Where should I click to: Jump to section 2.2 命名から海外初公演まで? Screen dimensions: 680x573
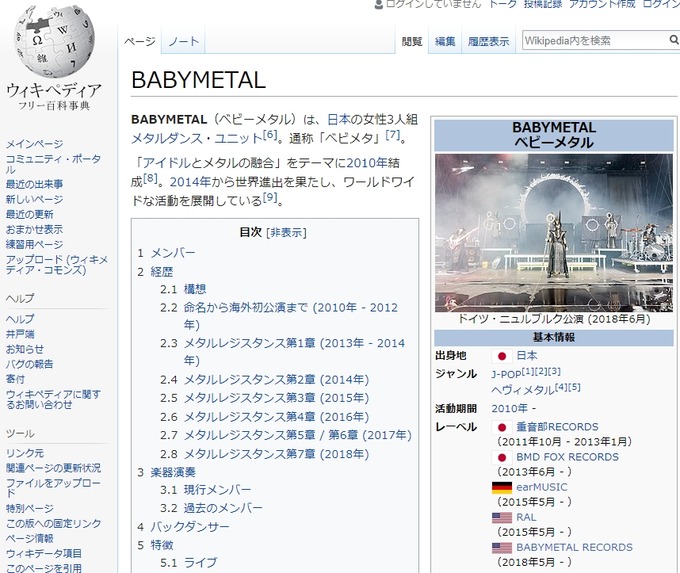pyautogui.click(x=291, y=316)
